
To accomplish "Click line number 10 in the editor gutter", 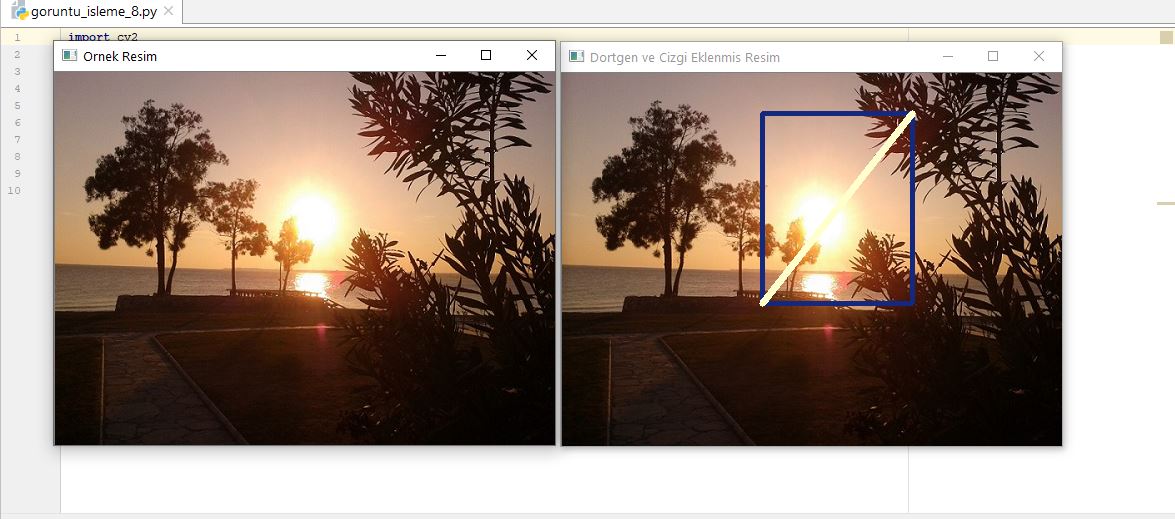I will [14, 190].
